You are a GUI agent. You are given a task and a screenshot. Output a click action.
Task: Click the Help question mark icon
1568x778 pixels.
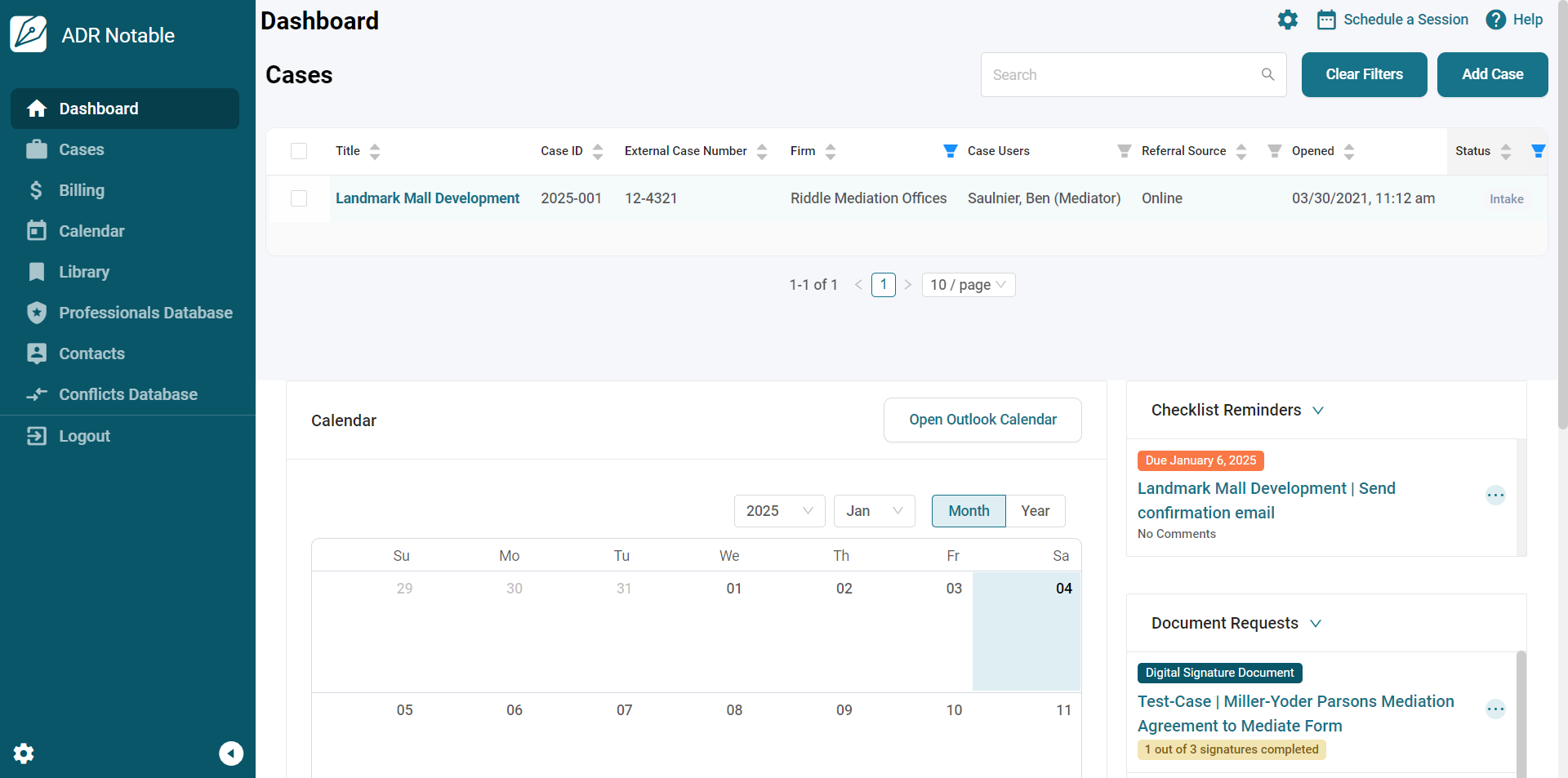tap(1495, 20)
